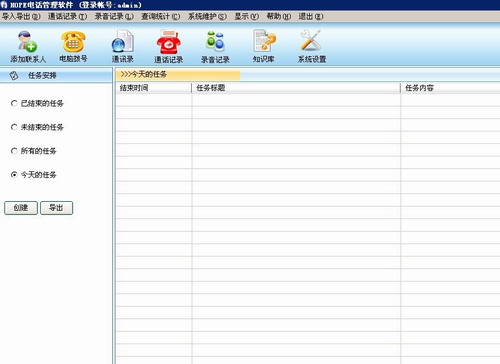The image size is (500, 364).
Task: Open the 导入导出 menu
Action: click(x=21, y=16)
